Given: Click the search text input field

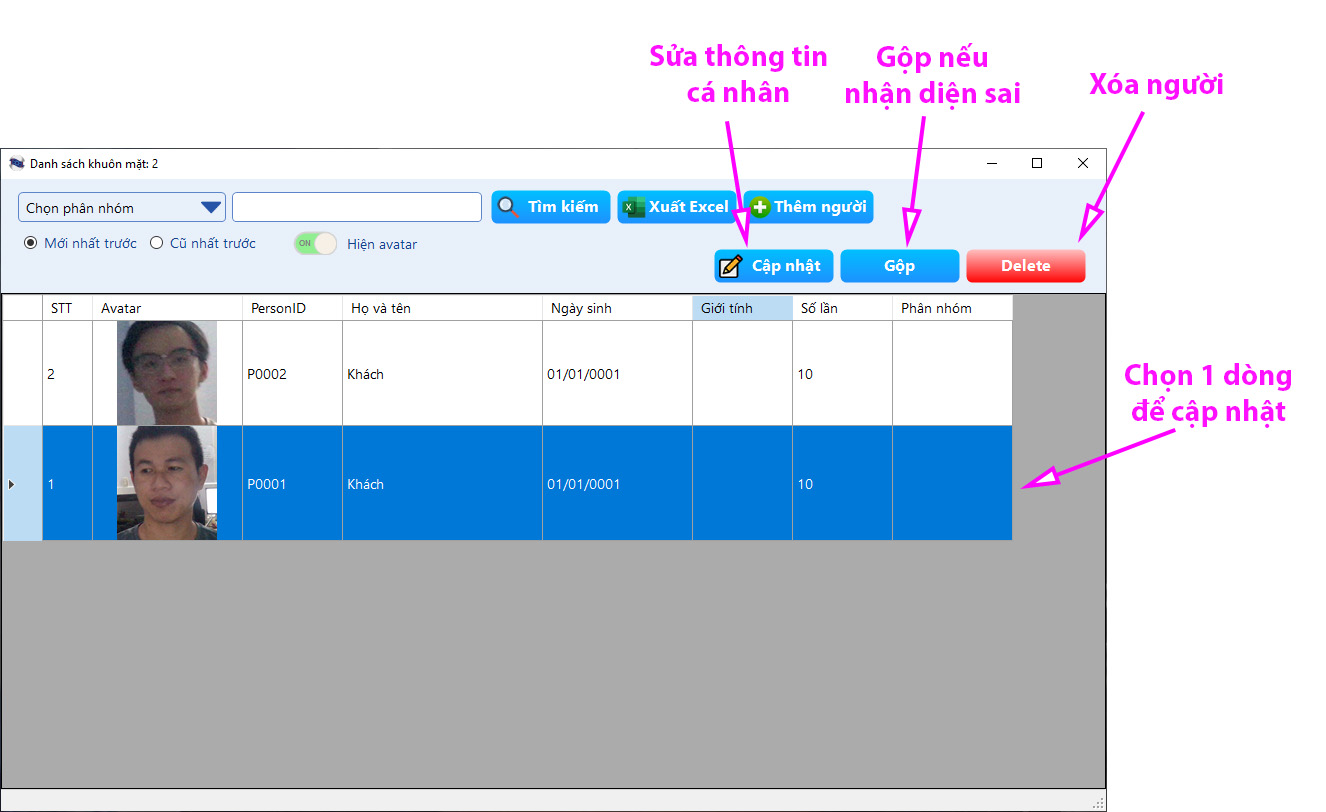Looking at the screenshot, I should pyautogui.click(x=357, y=207).
